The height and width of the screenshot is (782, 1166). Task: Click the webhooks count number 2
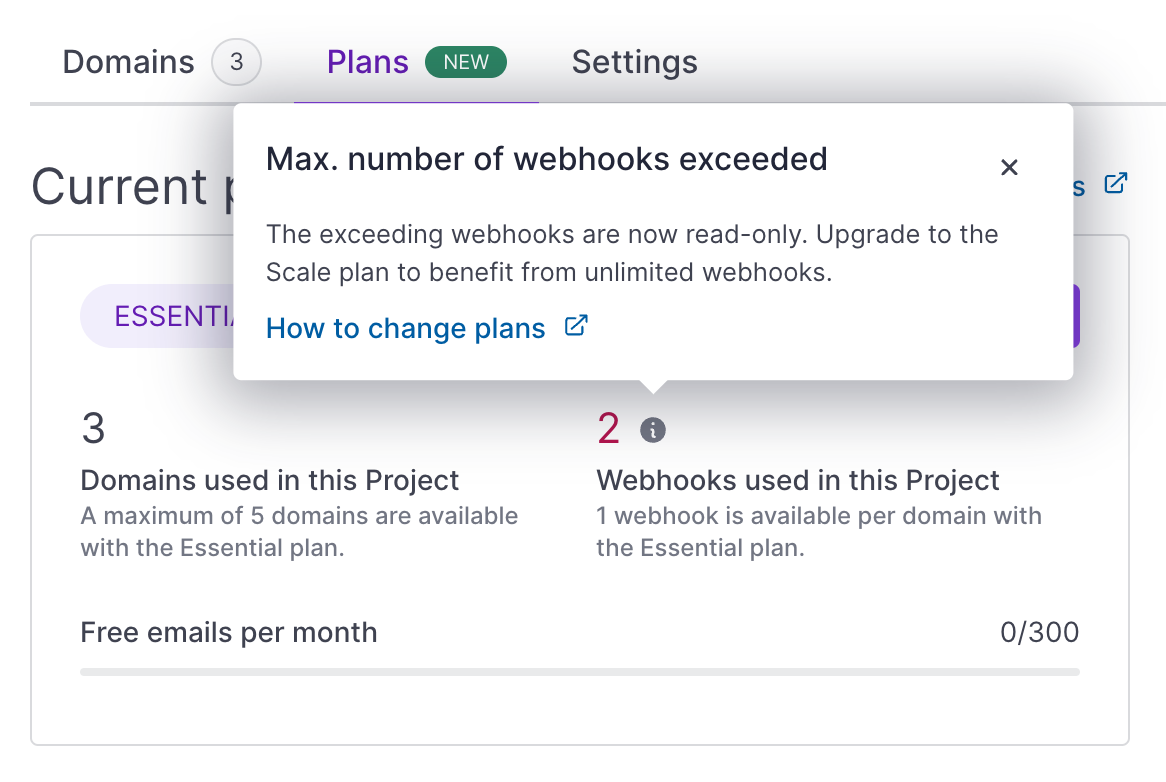[x=607, y=427]
